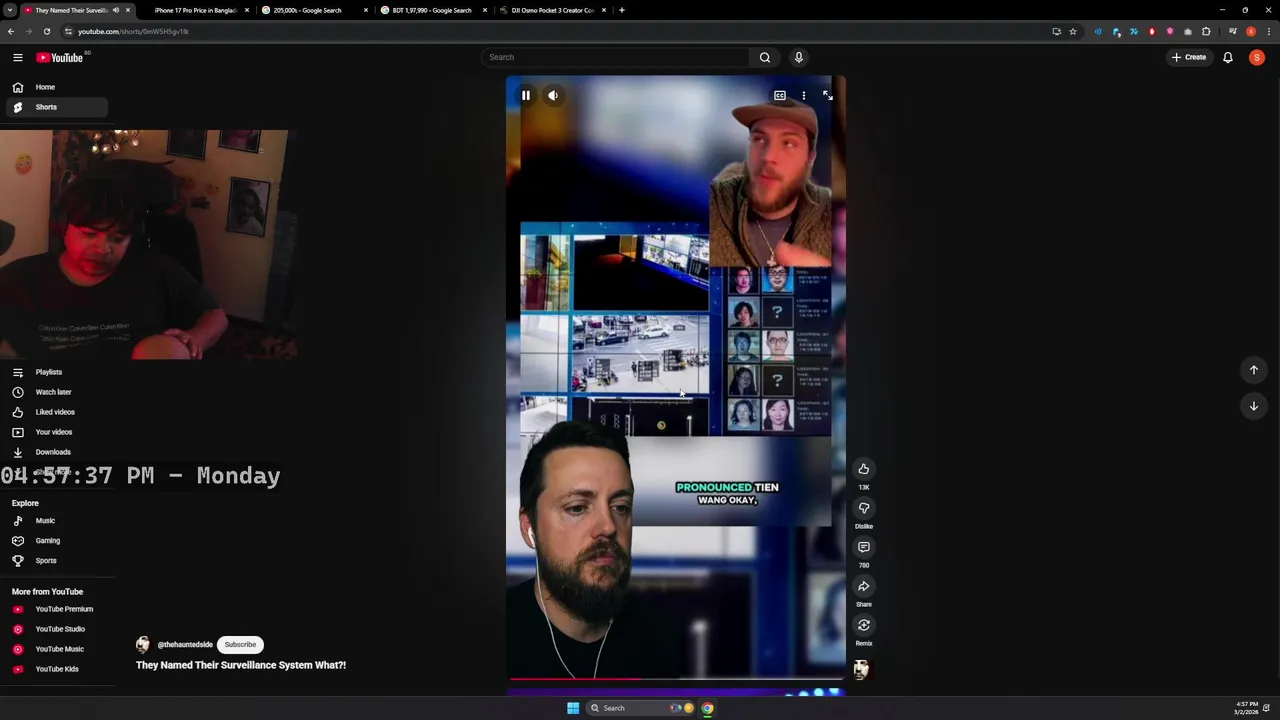Screen dimensions: 1280x720
Task: Open the YouTube account avatar menu
Action: [x=1257, y=57]
